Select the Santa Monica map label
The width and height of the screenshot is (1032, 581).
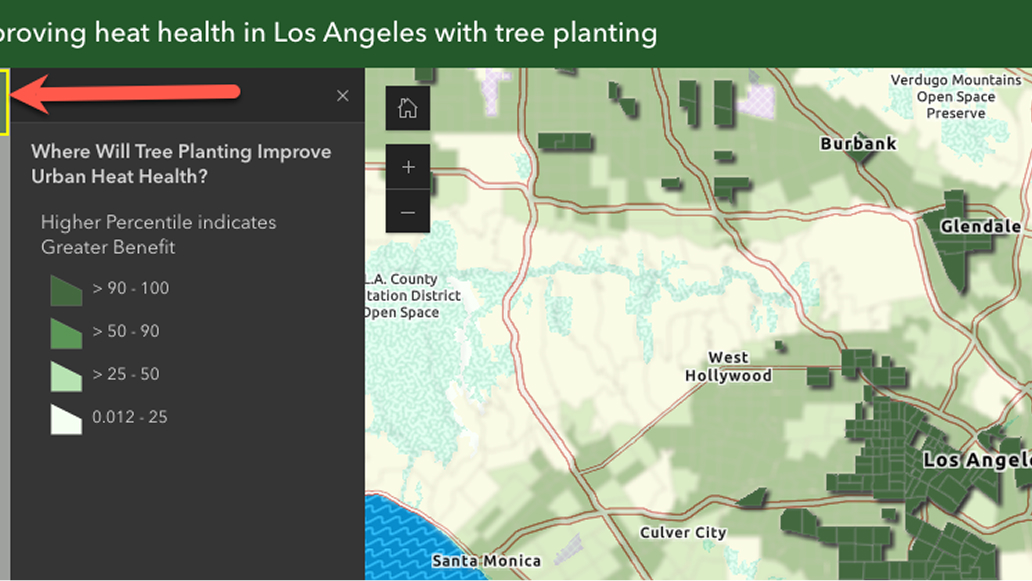coord(486,561)
